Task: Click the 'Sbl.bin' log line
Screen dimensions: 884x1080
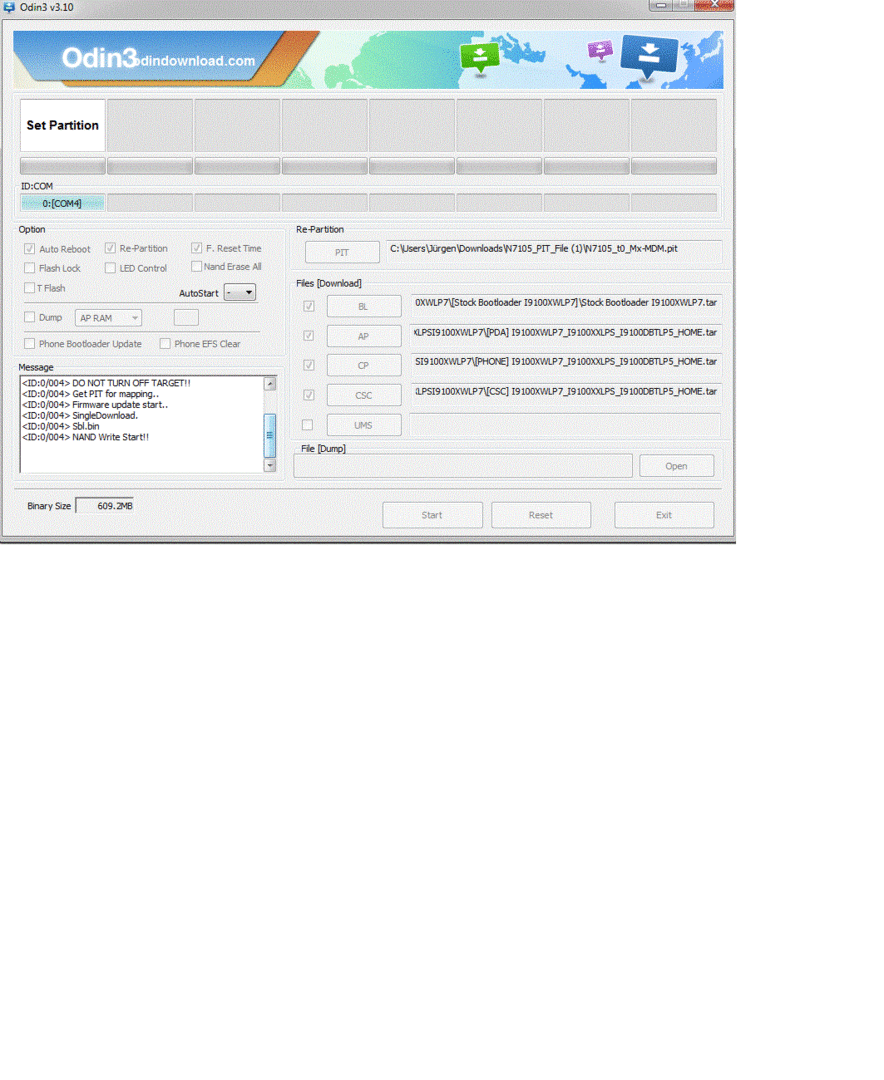Action: (61, 426)
